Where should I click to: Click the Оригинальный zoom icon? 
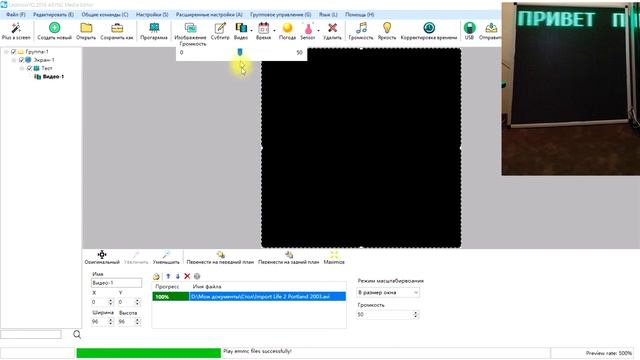[x=102, y=255]
